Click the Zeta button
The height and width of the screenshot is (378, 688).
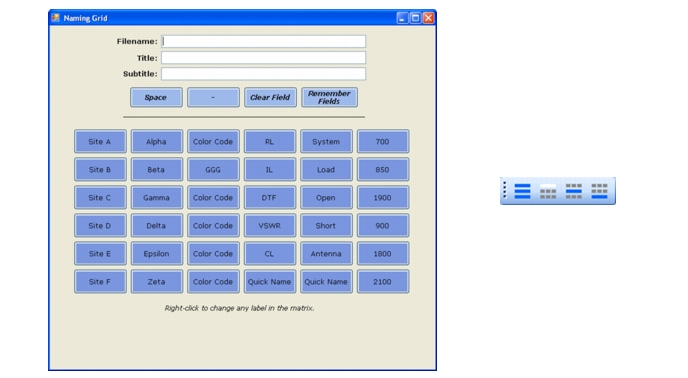[157, 282]
